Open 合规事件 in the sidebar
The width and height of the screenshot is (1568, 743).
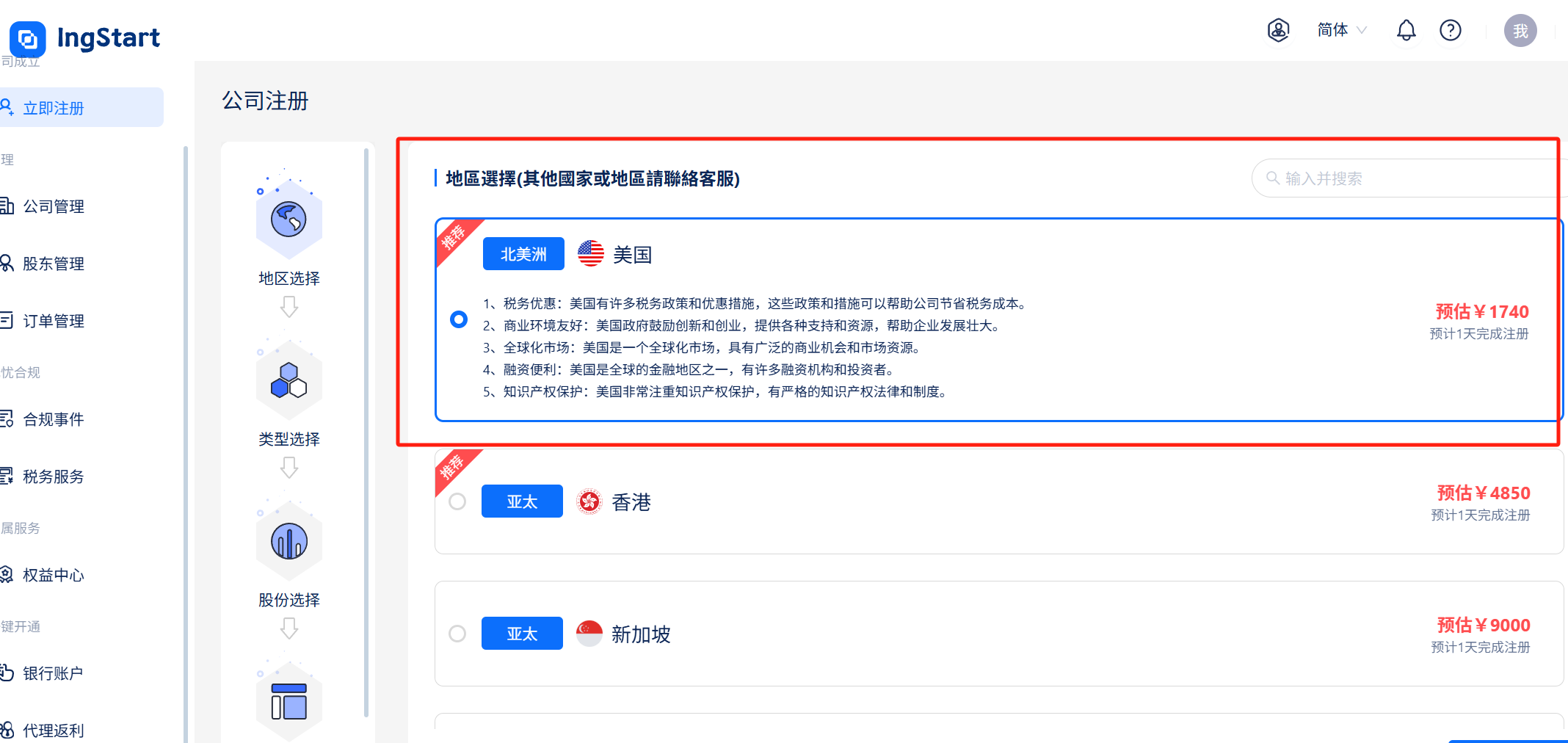[54, 418]
